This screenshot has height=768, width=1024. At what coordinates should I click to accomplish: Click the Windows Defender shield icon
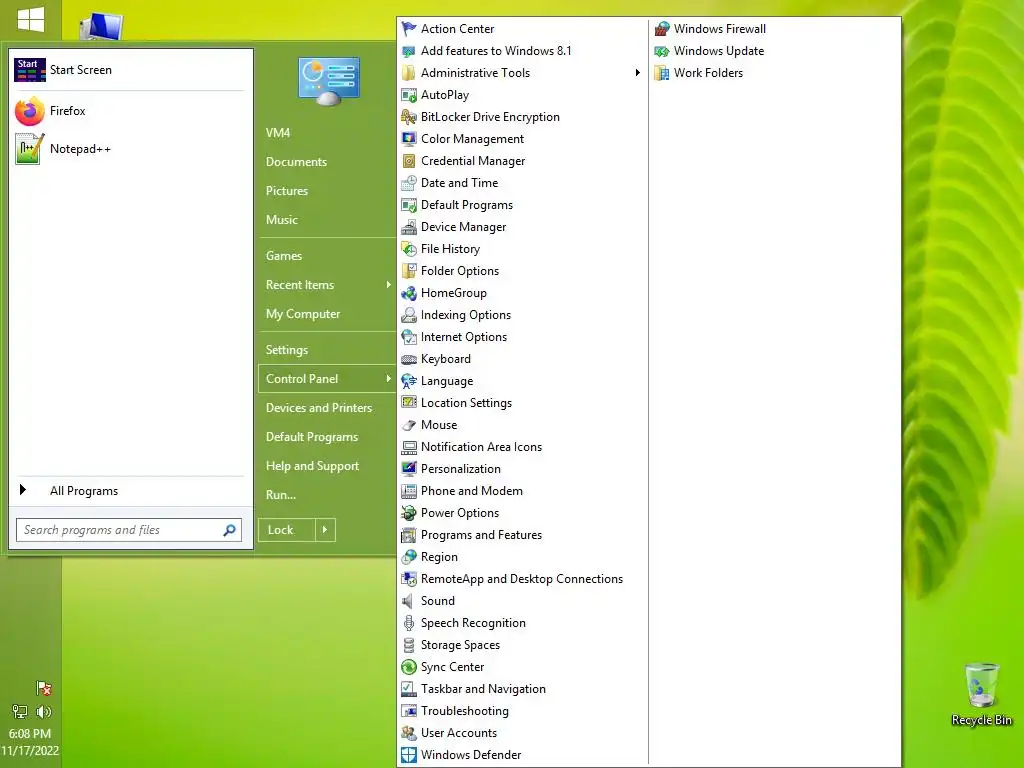tap(409, 754)
